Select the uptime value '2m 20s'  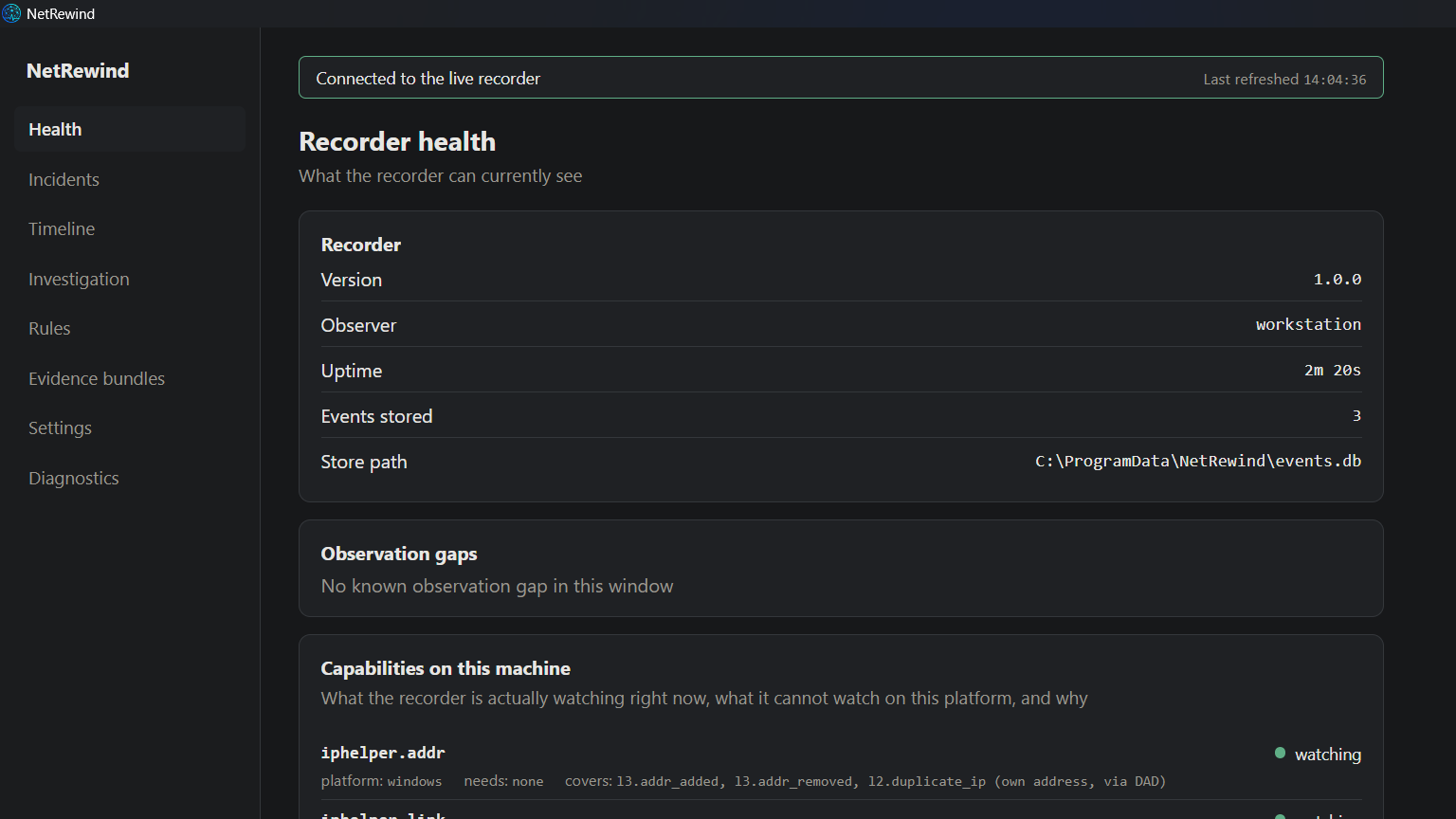coord(1332,370)
